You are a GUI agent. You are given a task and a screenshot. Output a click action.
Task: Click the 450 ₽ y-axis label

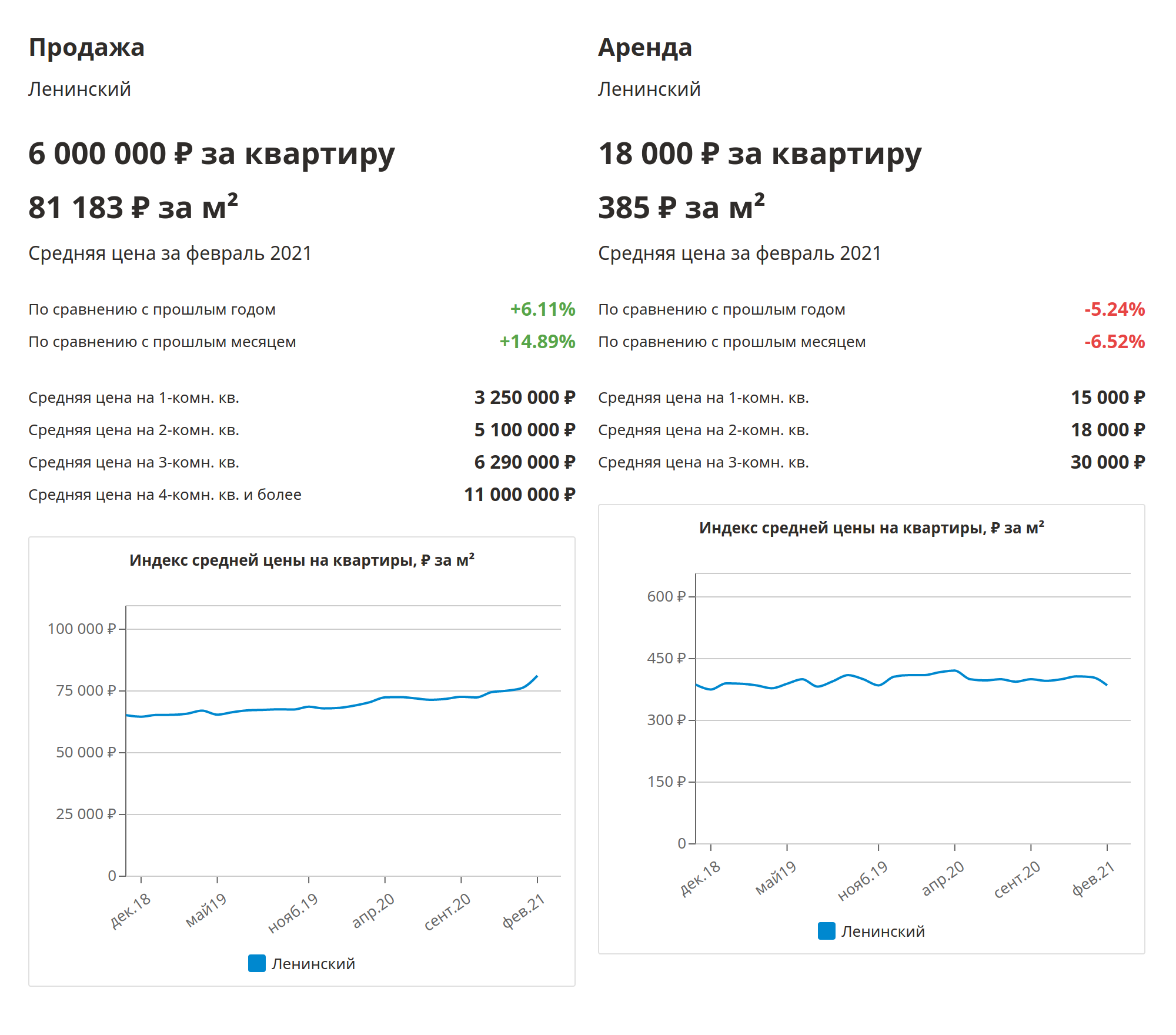(666, 658)
